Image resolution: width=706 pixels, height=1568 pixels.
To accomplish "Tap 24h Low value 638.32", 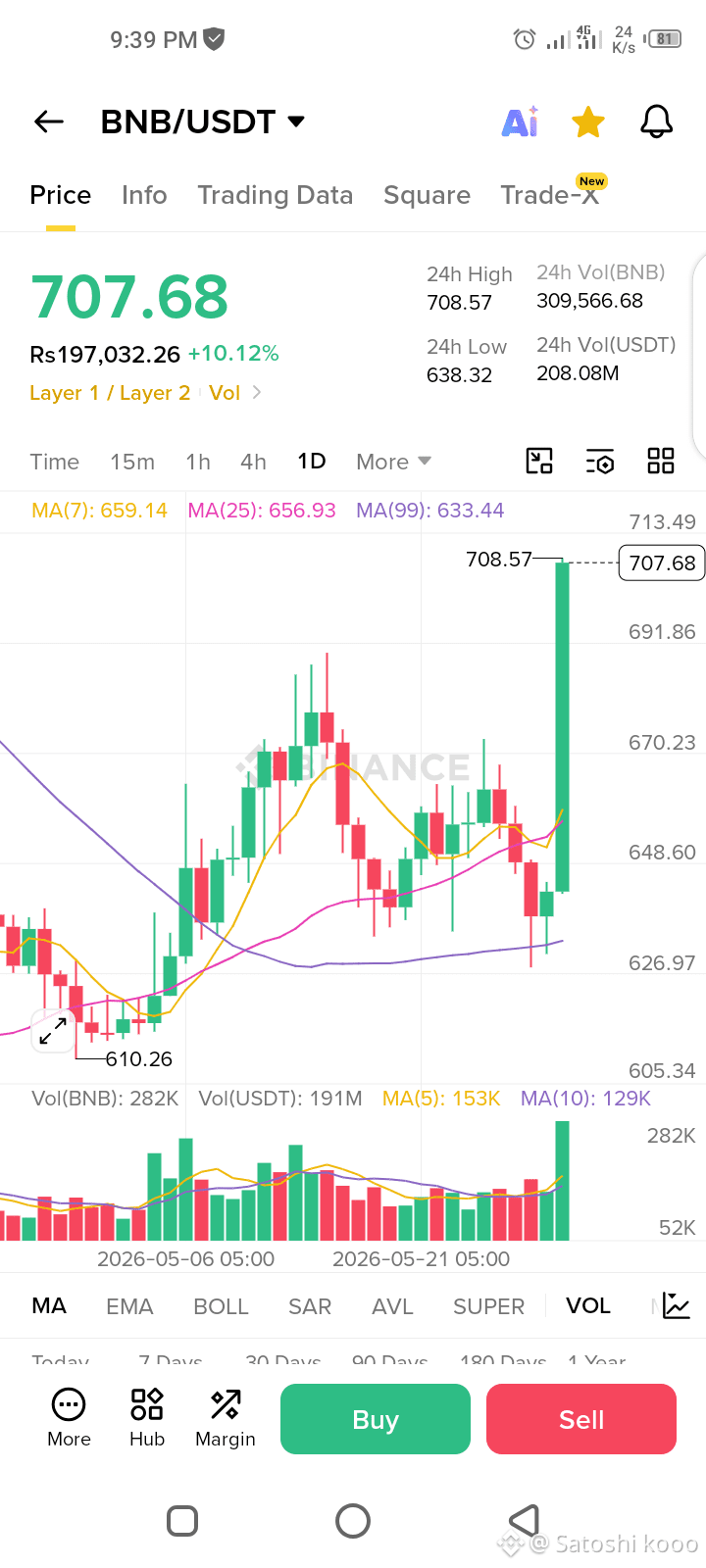I will (459, 375).
